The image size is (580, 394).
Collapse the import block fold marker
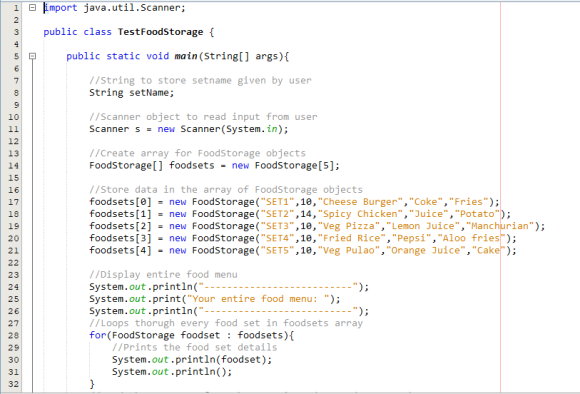[x=33, y=7]
